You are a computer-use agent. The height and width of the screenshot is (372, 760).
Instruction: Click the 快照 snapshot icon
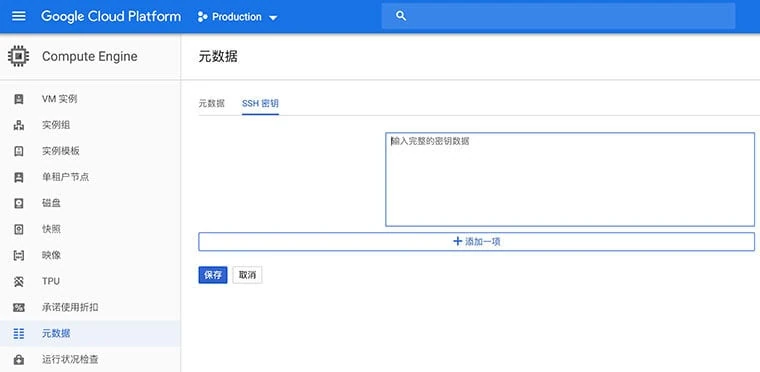(19, 229)
